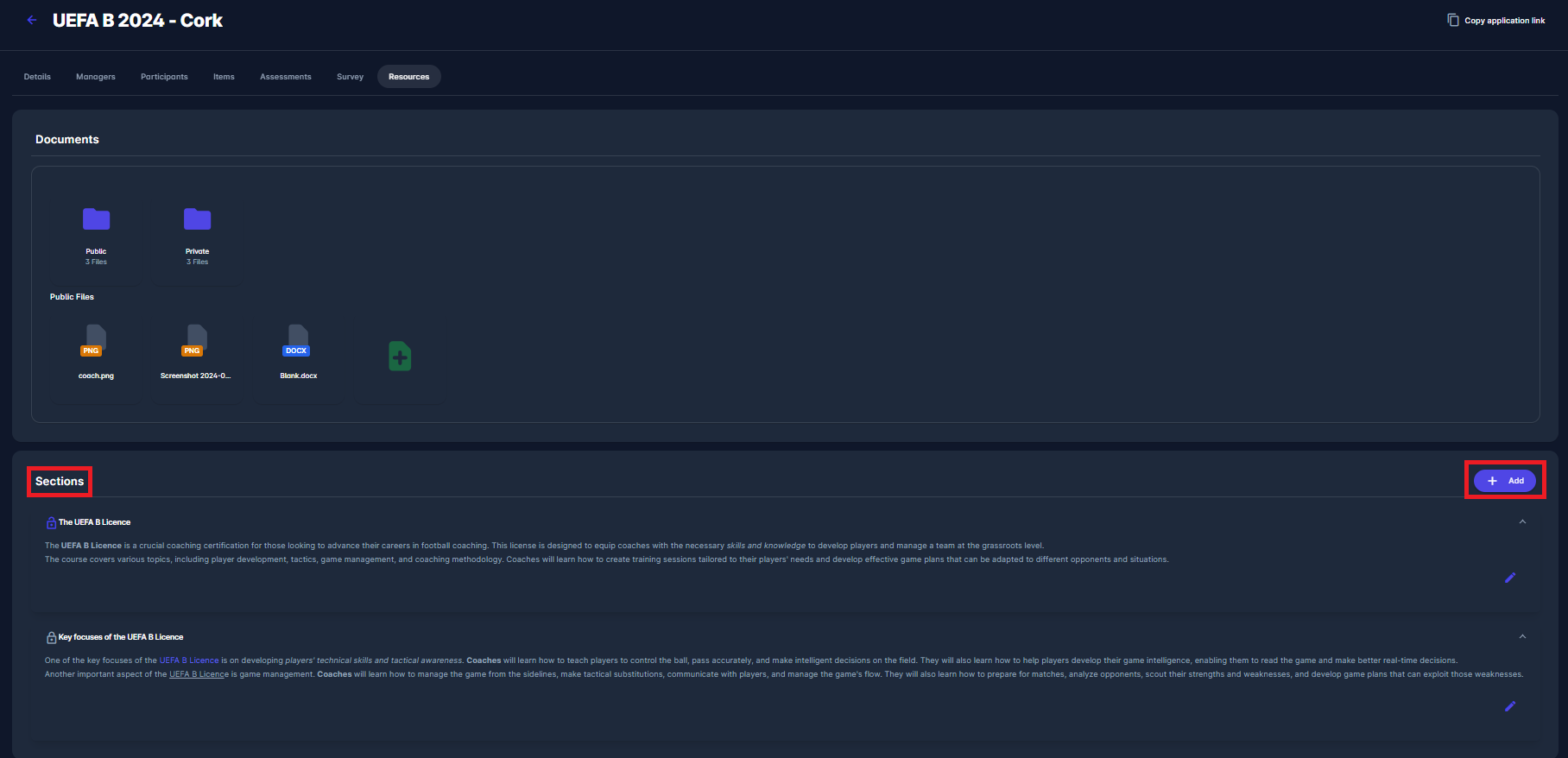Image resolution: width=1568 pixels, height=758 pixels.
Task: Open the Blank.docx document
Action: click(x=298, y=341)
